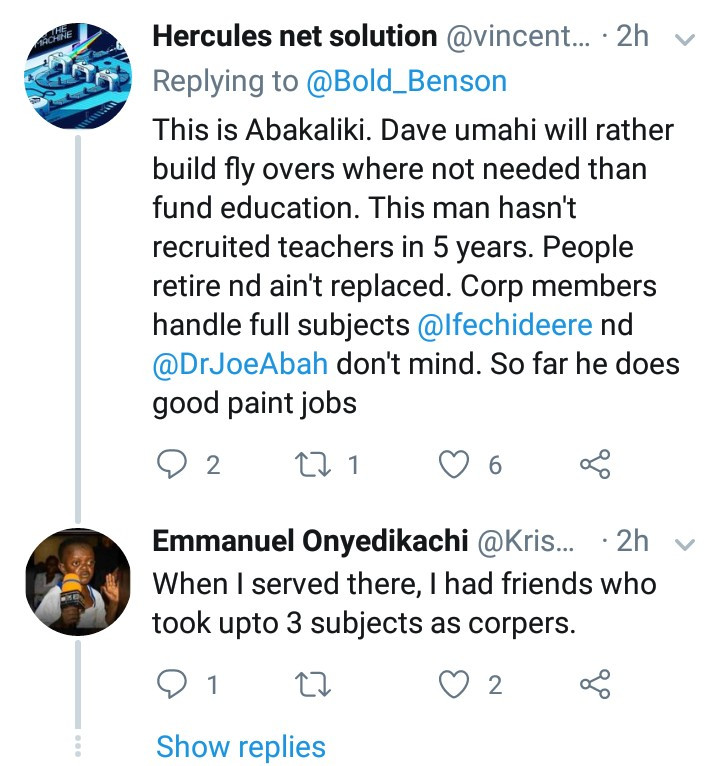Screen dimensions: 720x766
Task: Click the three-dot thread indicator beside Show replies
Action: coord(78,746)
